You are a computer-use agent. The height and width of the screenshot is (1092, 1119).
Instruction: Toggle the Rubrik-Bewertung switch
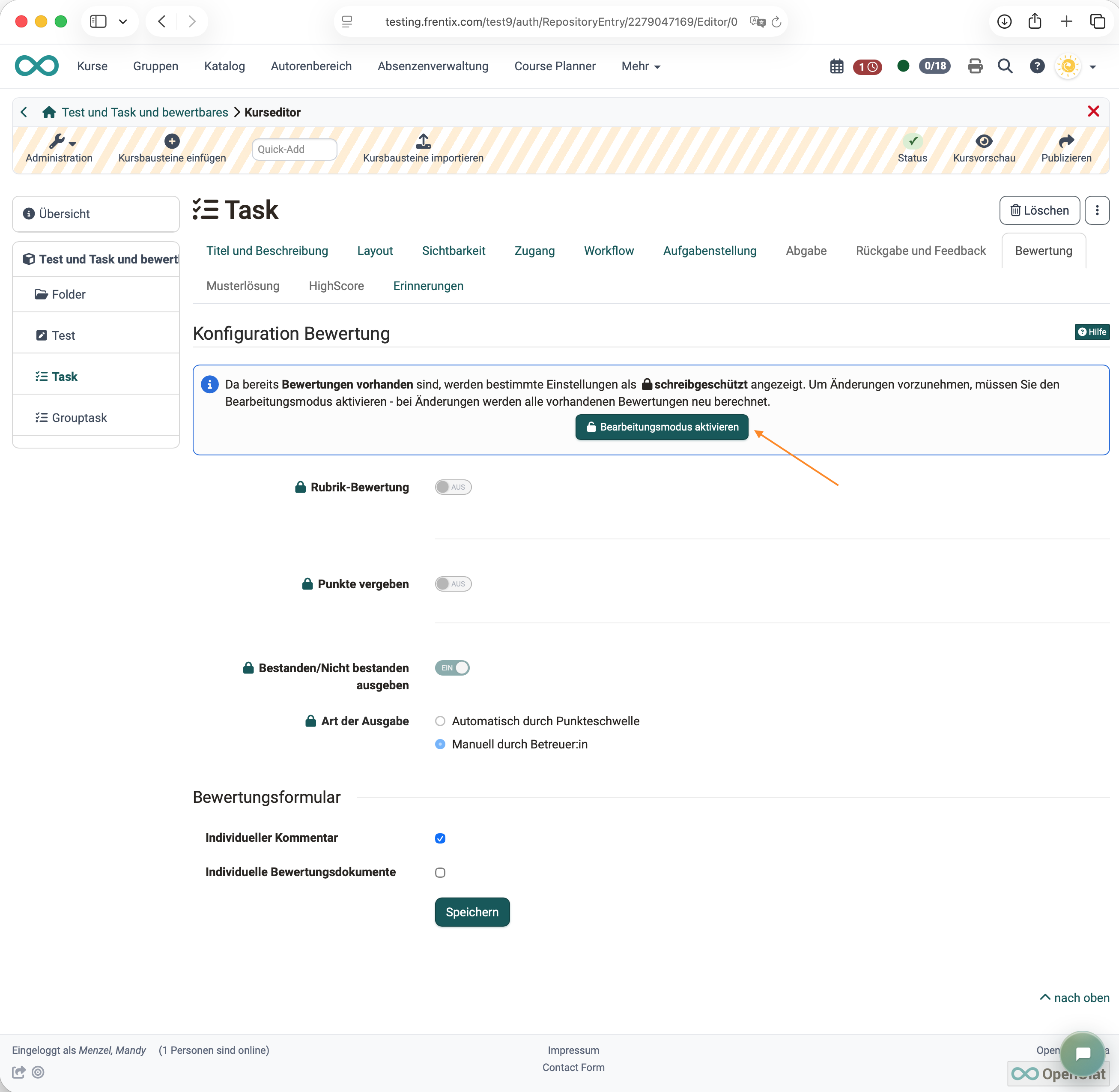(453, 487)
